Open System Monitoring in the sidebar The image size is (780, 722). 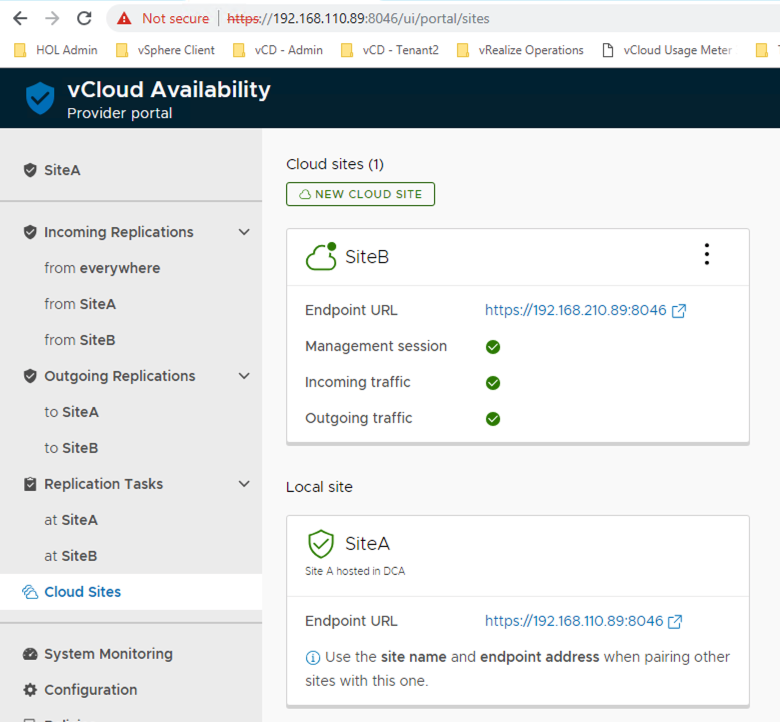(x=108, y=654)
